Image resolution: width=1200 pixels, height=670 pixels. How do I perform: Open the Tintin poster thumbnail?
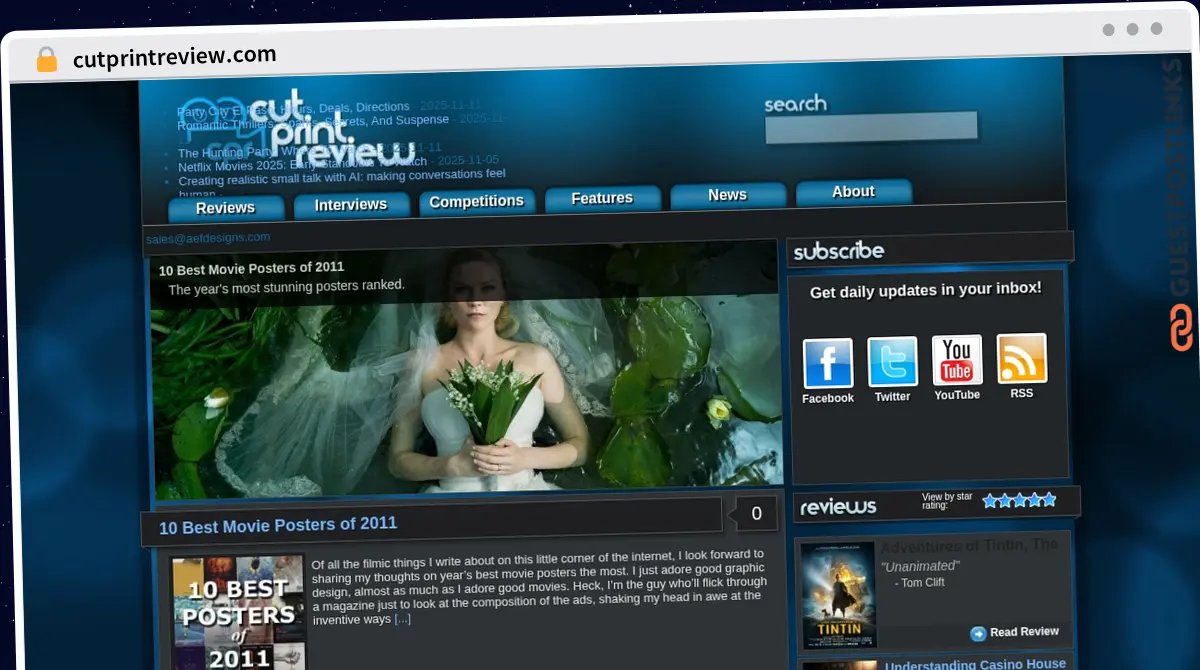(838, 596)
